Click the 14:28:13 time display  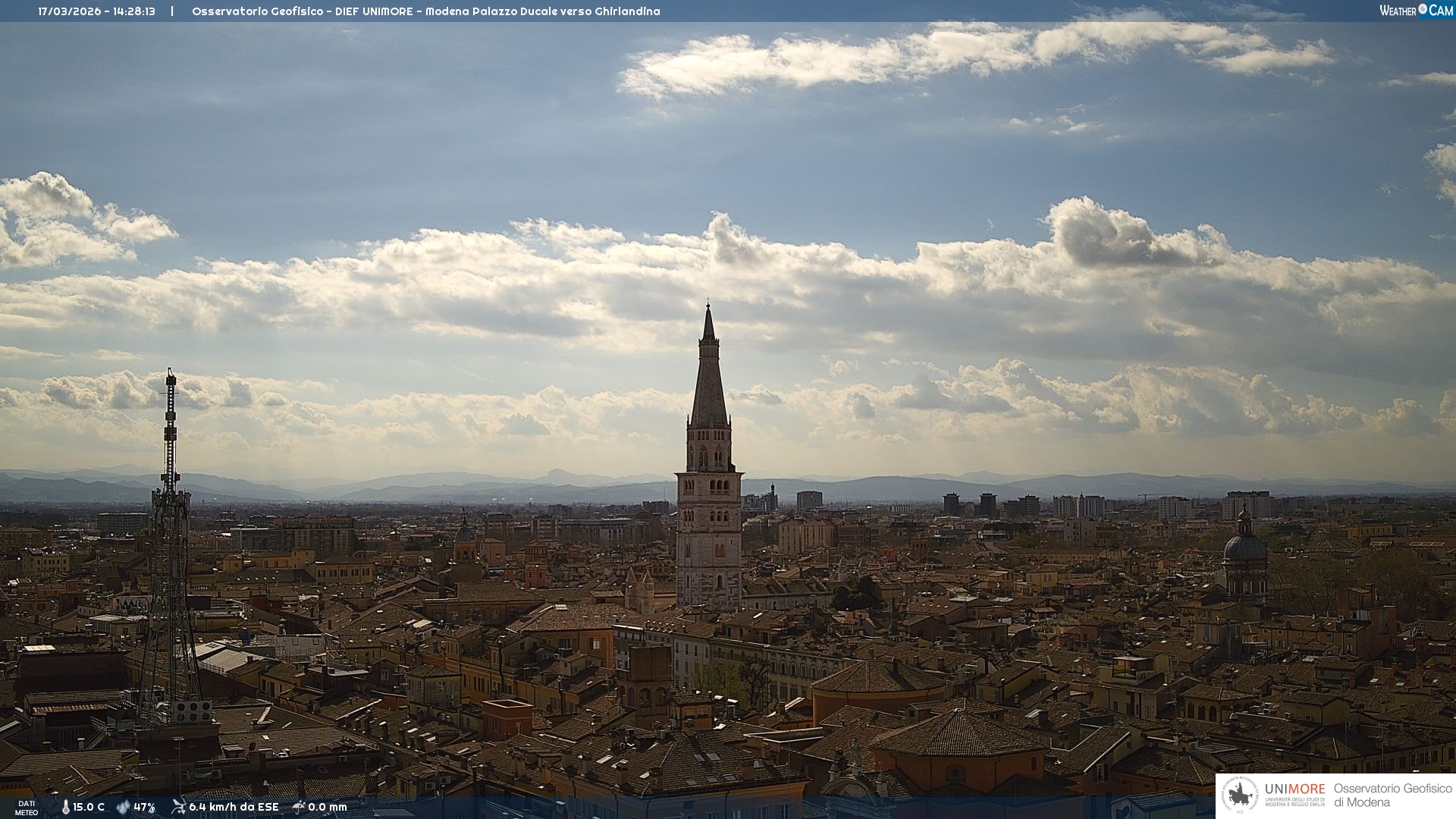tap(134, 11)
